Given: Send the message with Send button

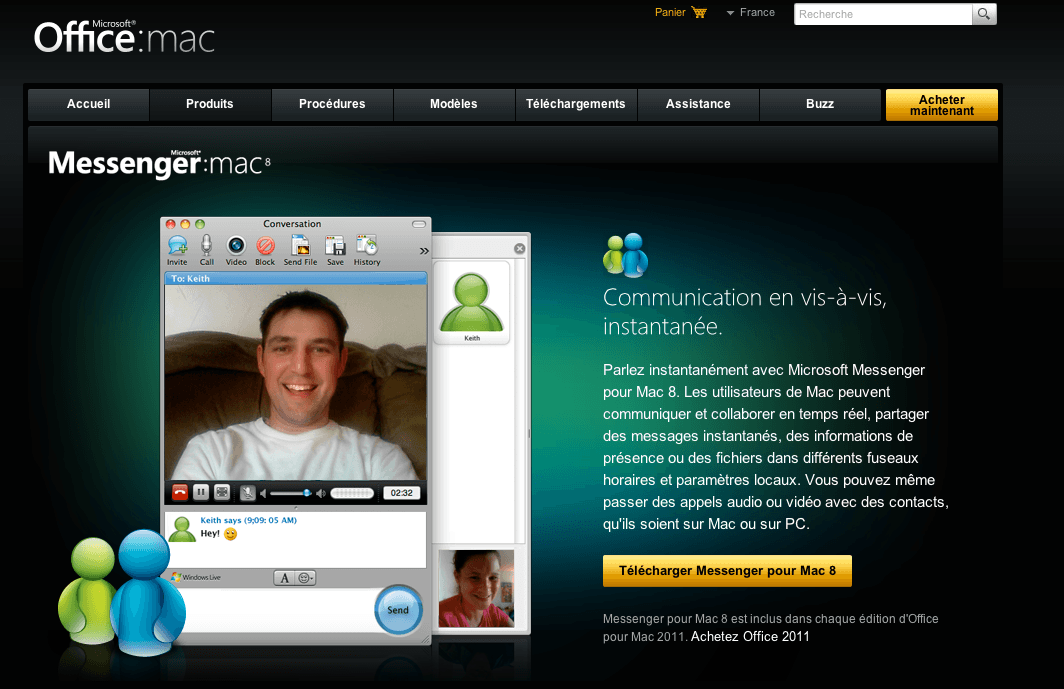Looking at the screenshot, I should coord(398,610).
